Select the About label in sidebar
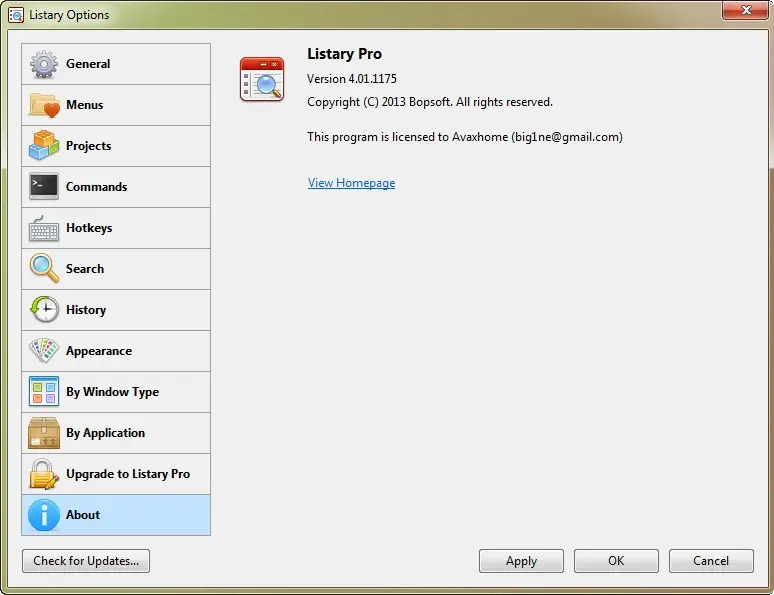Viewport: 774px width, 595px height. pos(83,515)
